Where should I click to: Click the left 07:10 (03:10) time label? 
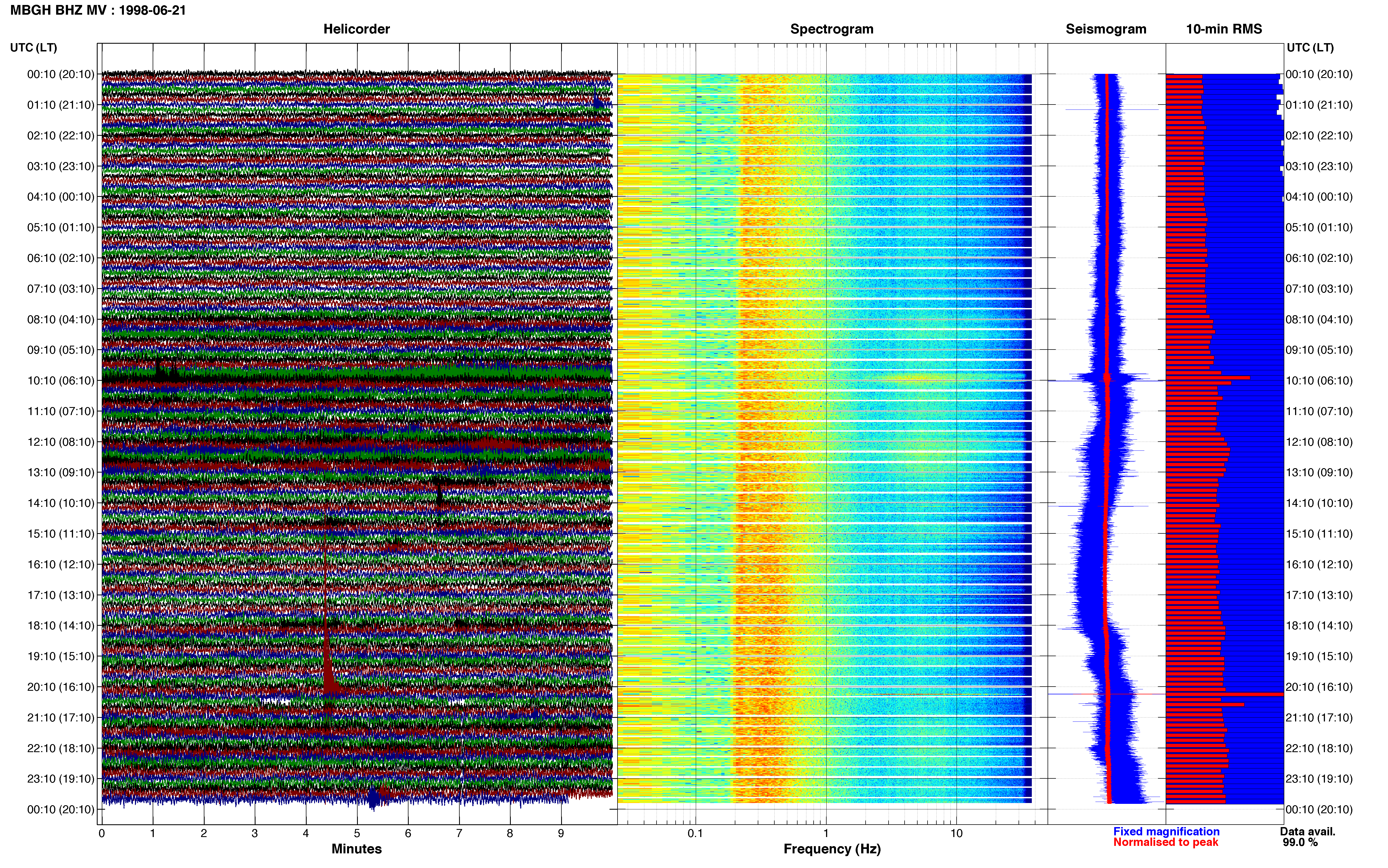(61, 289)
